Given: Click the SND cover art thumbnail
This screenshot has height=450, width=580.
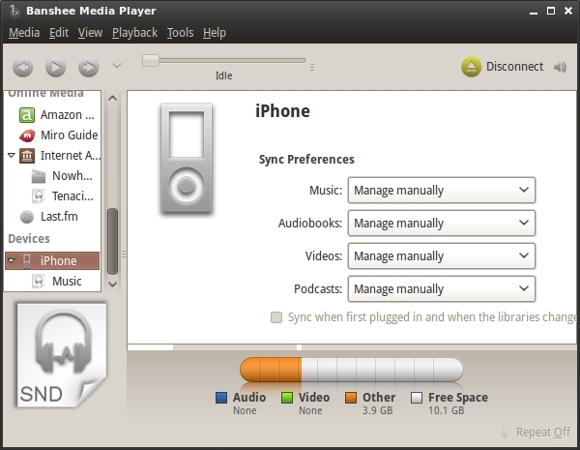Looking at the screenshot, I should coord(62,355).
